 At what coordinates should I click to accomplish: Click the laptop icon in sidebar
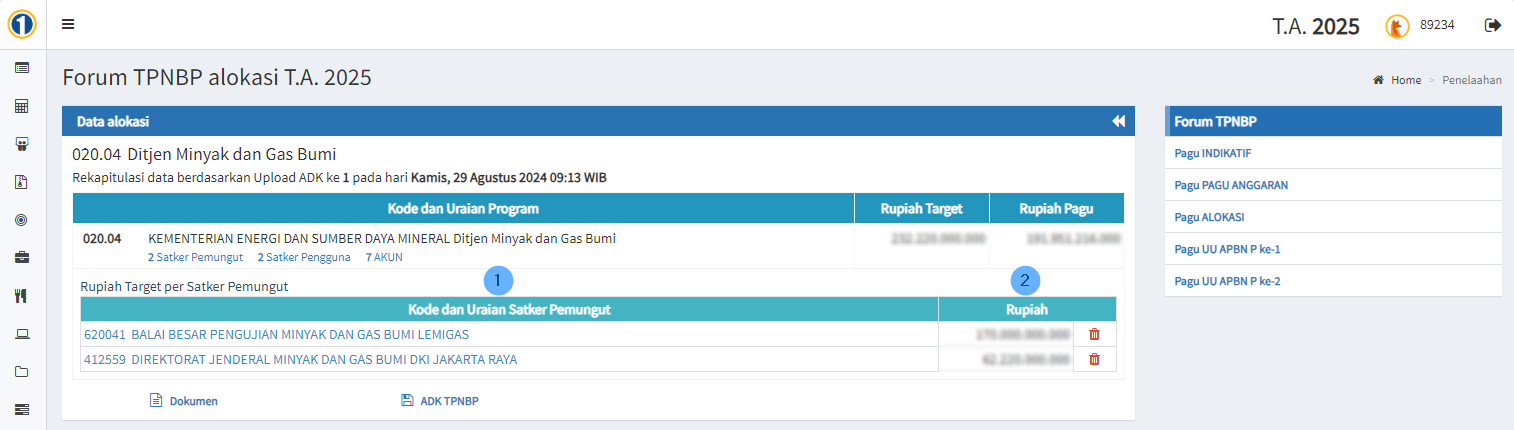point(22,333)
